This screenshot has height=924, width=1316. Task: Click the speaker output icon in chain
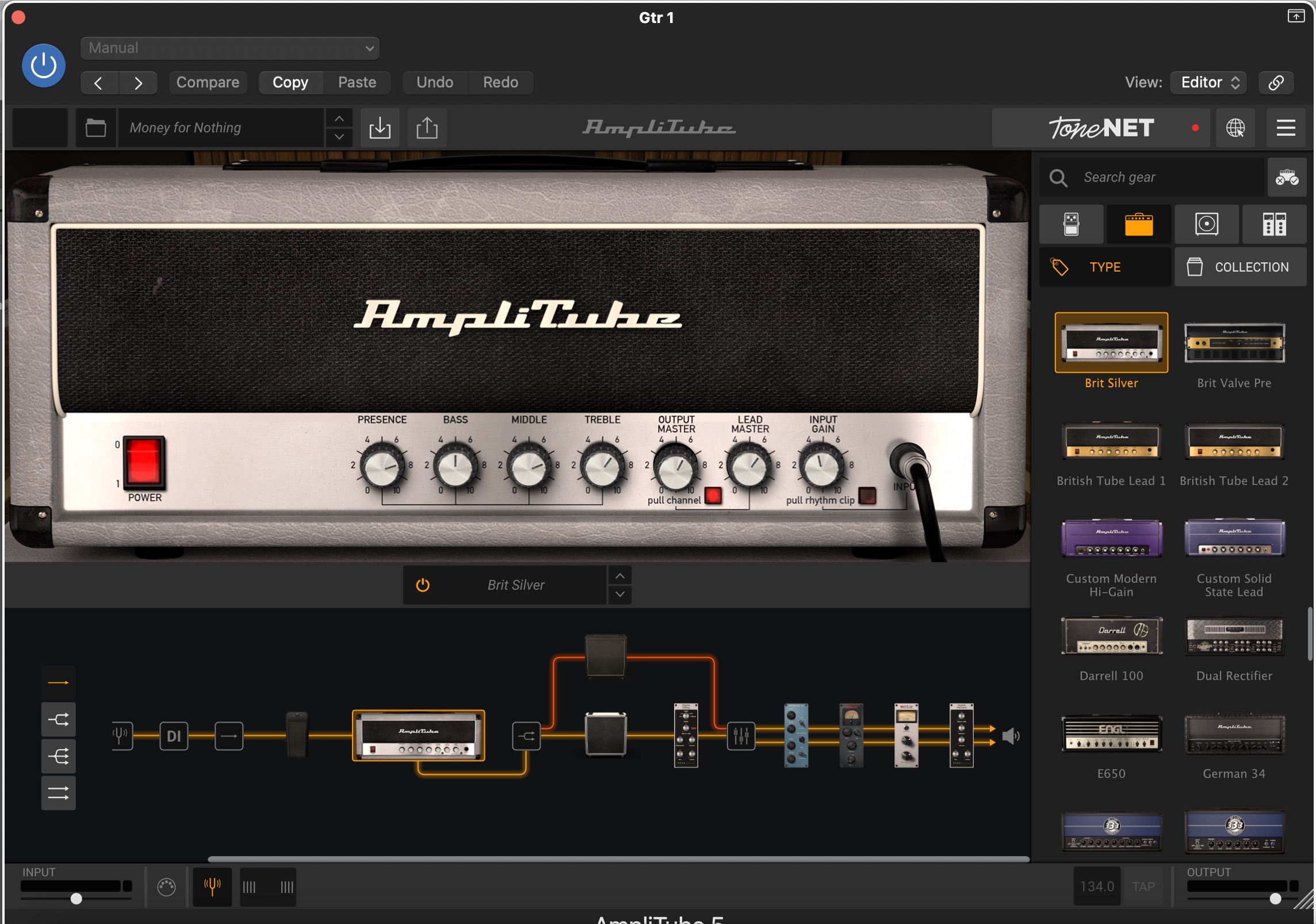click(1011, 736)
